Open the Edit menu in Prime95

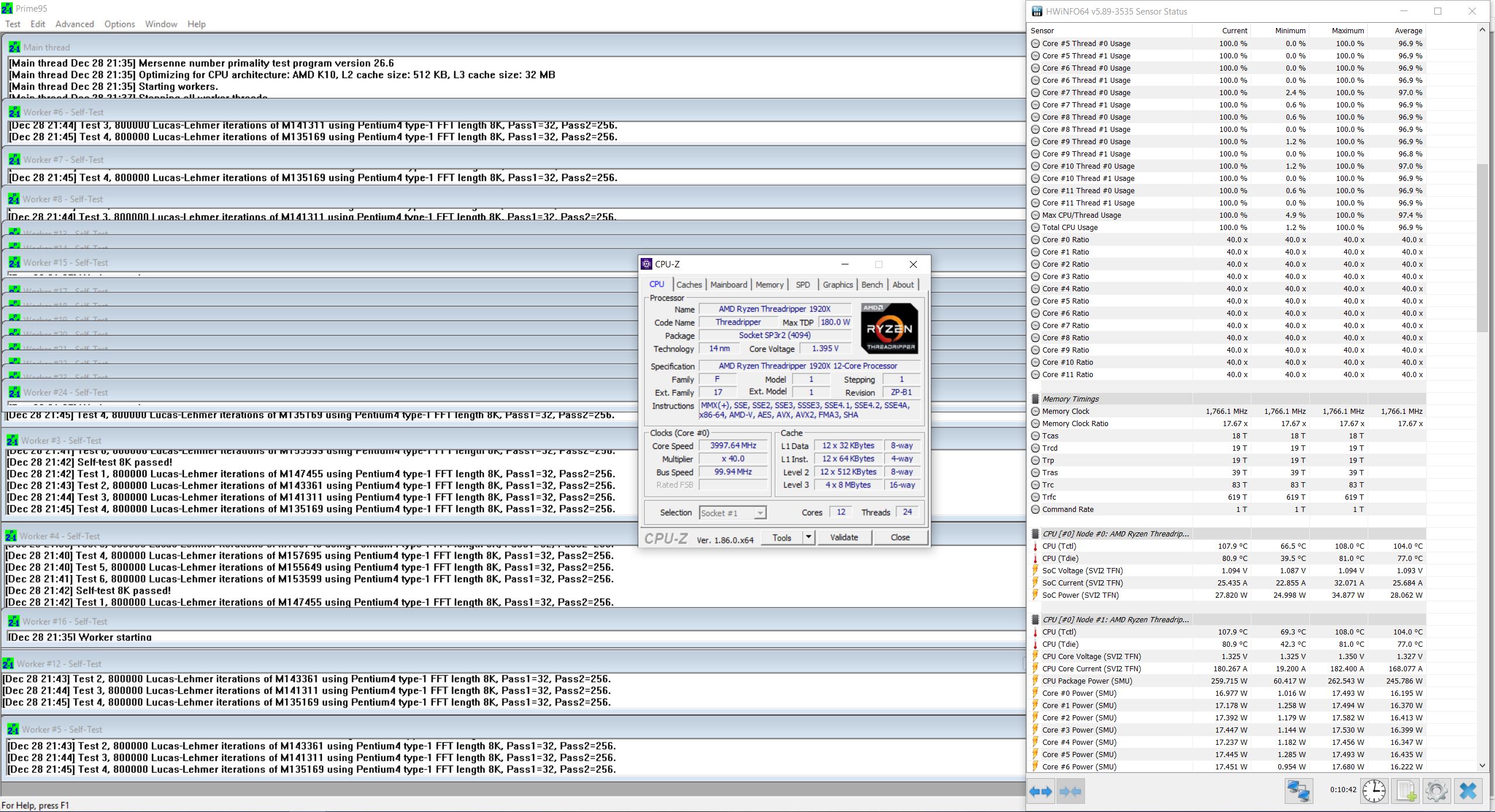38,24
